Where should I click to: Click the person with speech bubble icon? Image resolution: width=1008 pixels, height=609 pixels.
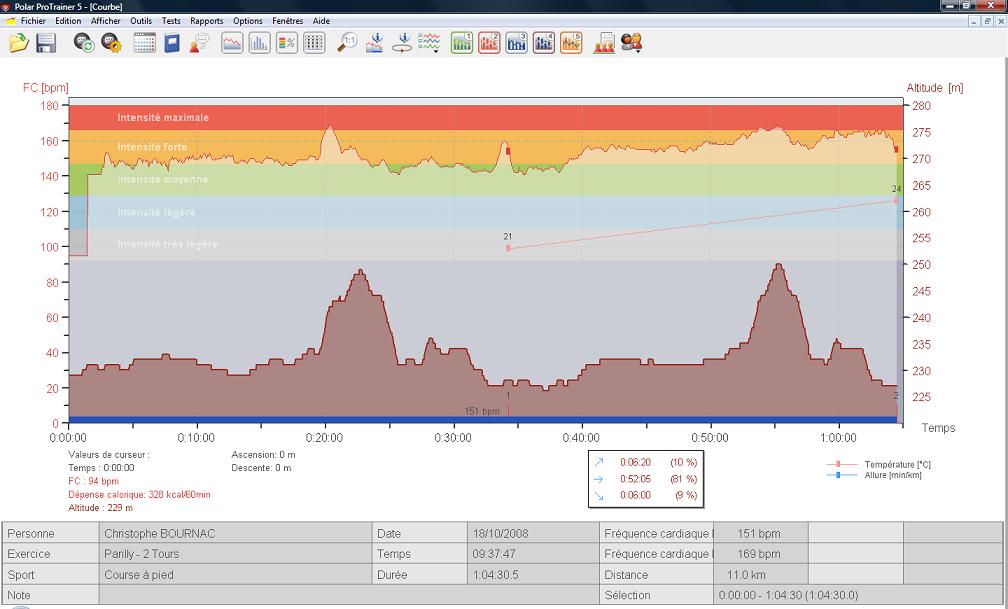coord(199,43)
